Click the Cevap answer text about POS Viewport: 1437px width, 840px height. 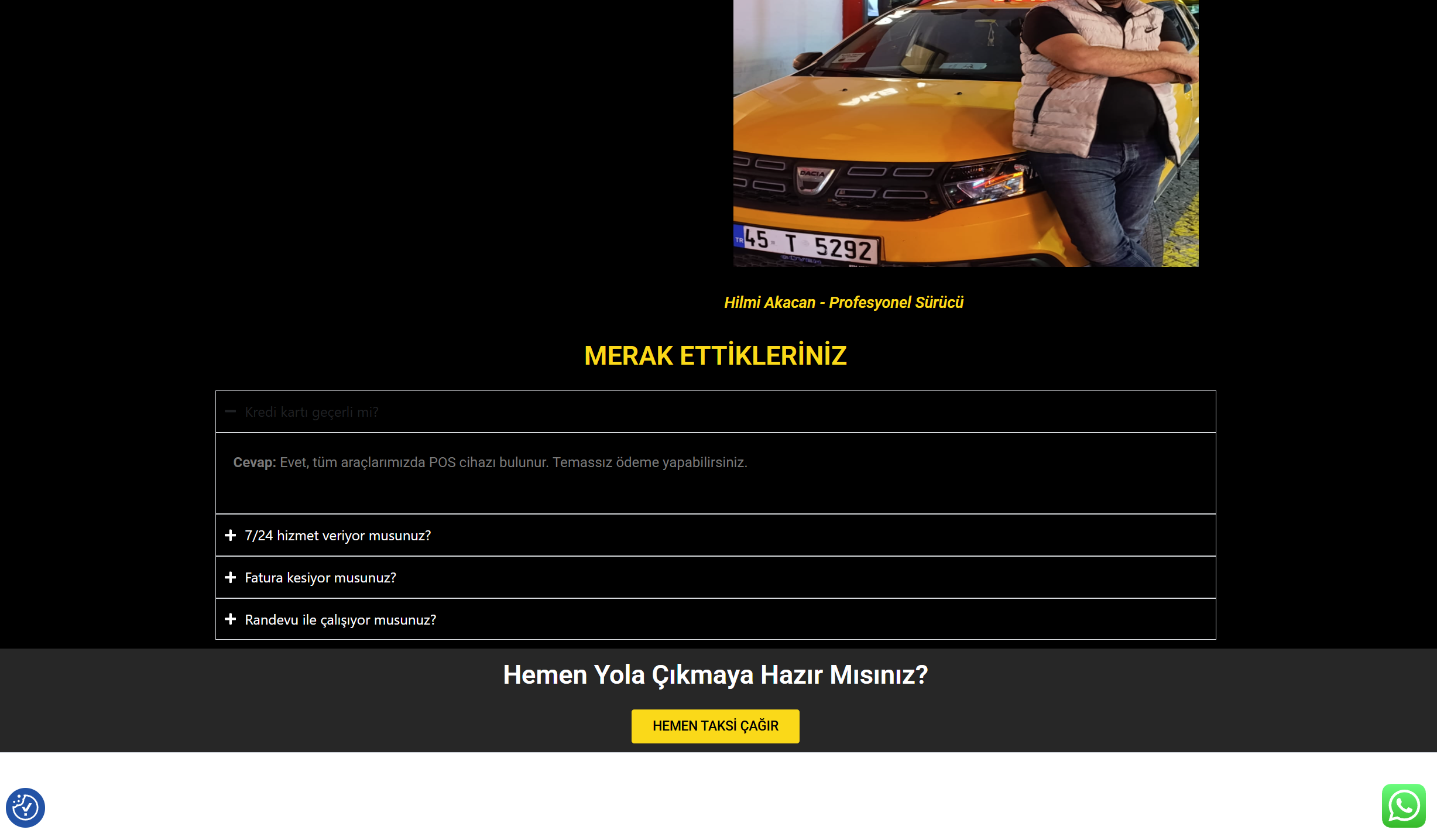click(x=513, y=462)
